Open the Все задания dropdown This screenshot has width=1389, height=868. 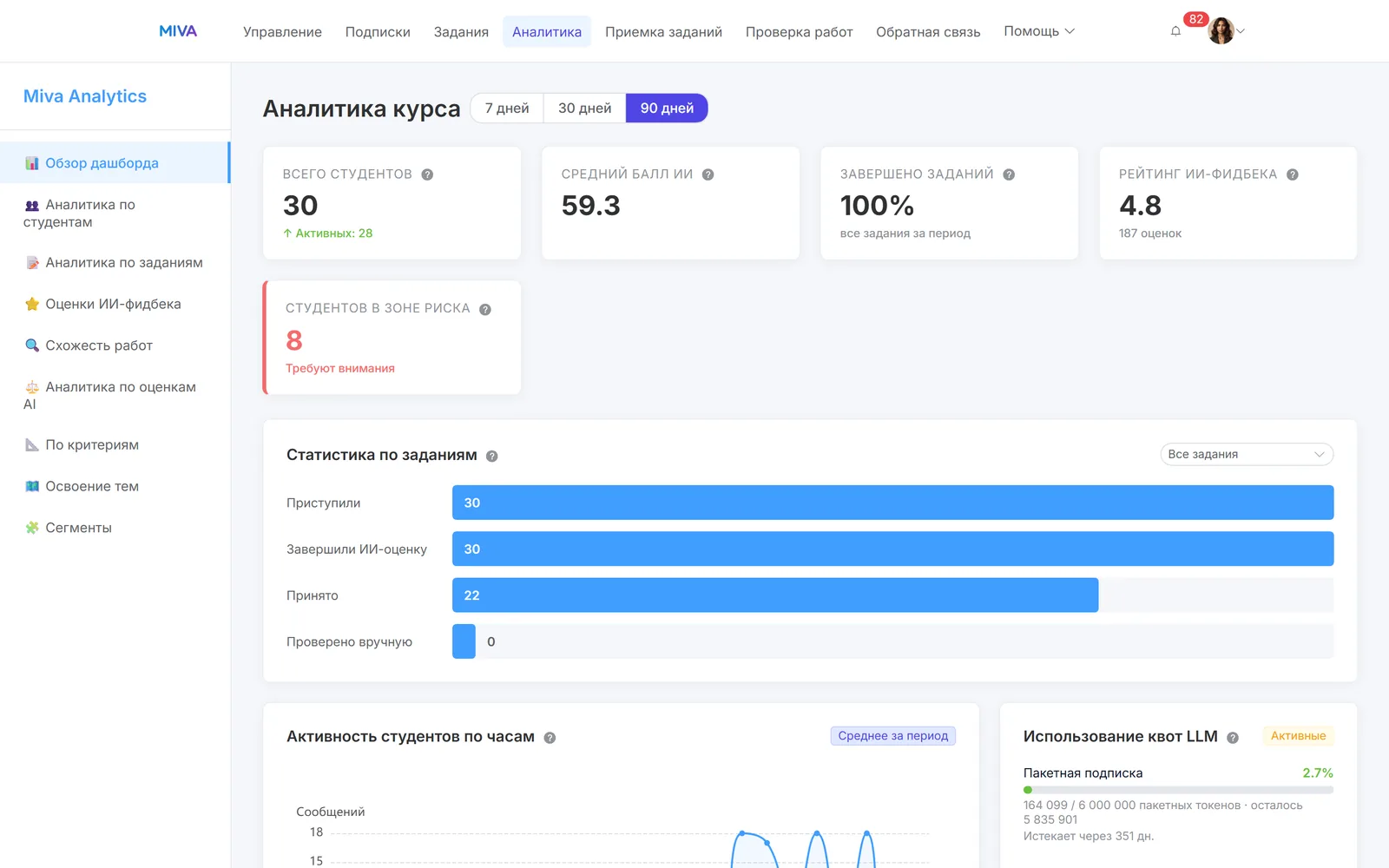point(1247,454)
